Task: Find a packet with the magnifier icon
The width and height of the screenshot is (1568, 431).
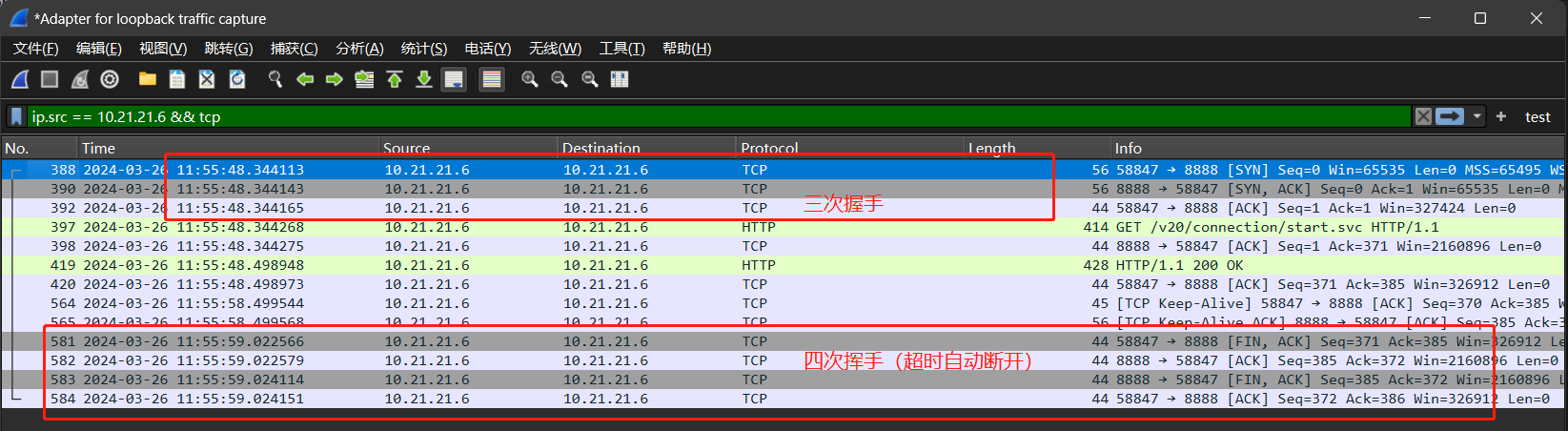Action: [275, 79]
